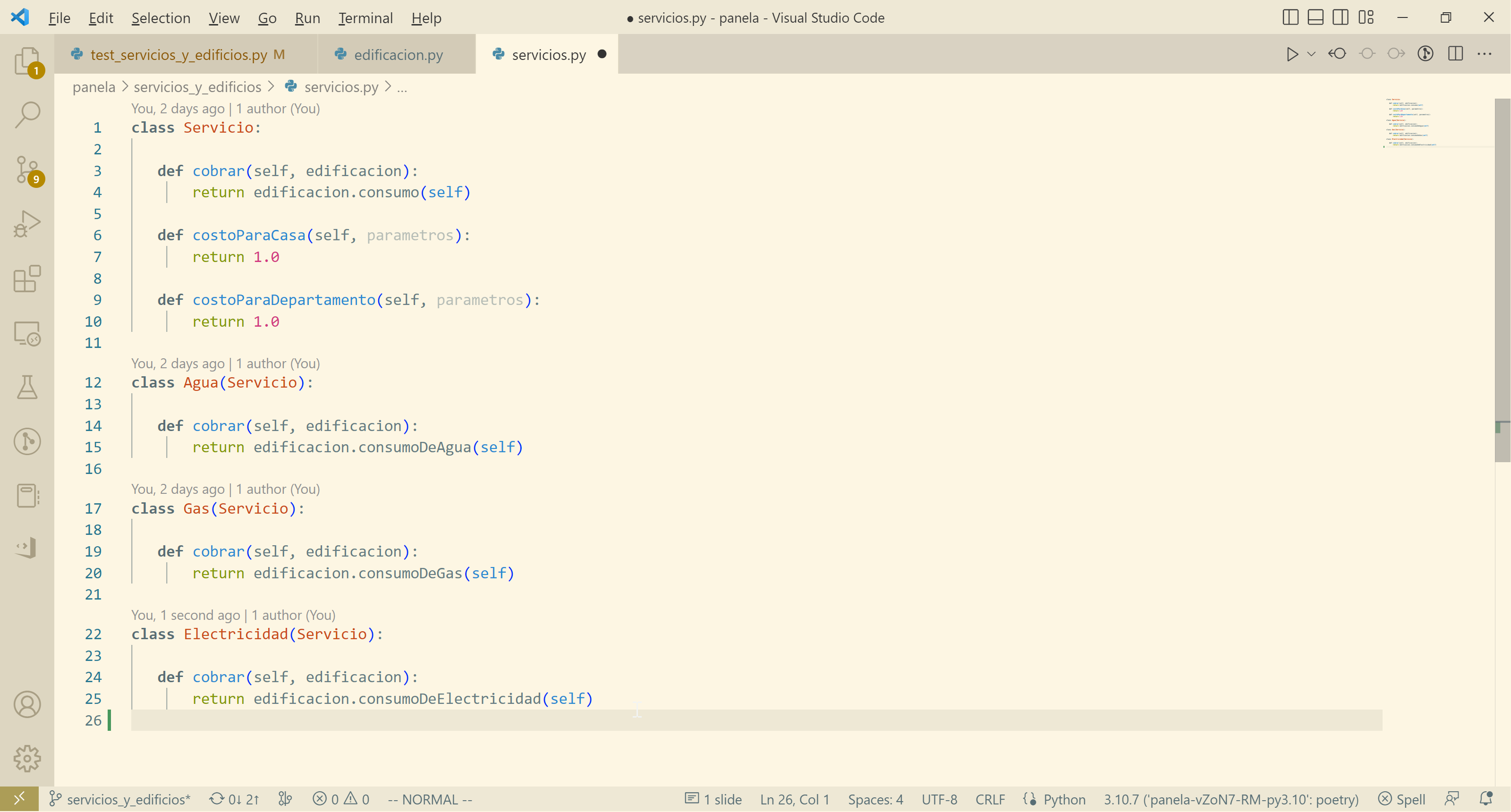Open the Terminal menu
Screen dimensions: 1511x812
click(365, 18)
